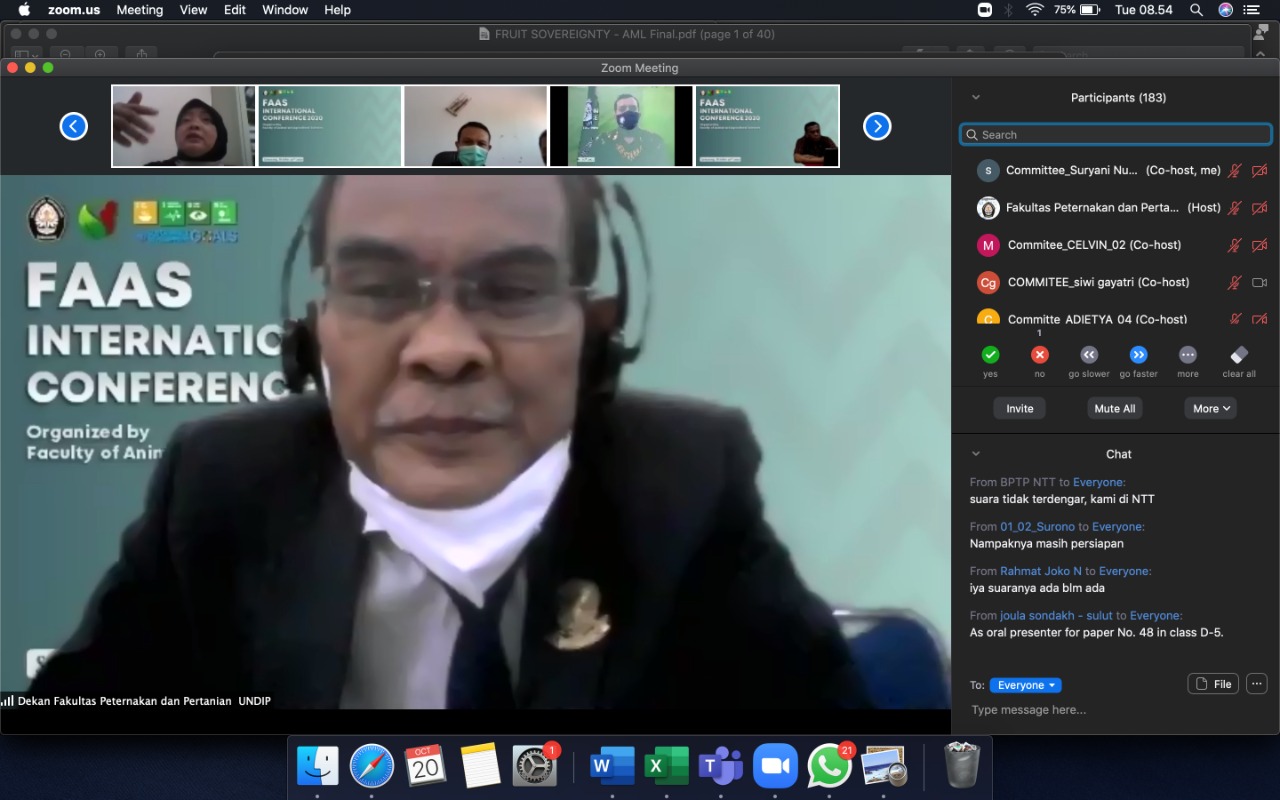
Task: Open the 'Everyone' recipient dropdown
Action: [x=1025, y=685]
